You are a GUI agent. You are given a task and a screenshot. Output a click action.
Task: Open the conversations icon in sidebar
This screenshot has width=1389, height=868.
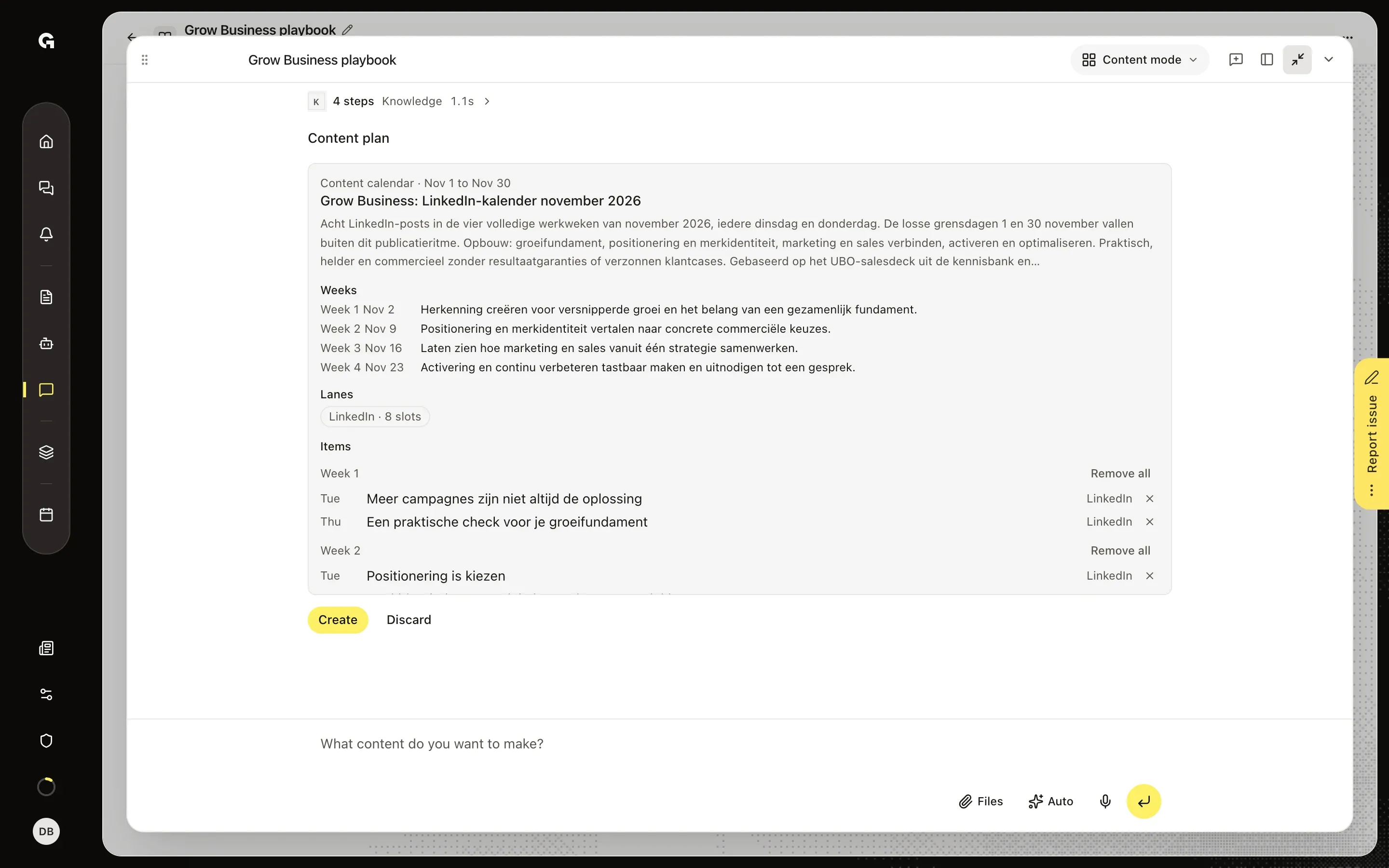(46, 188)
